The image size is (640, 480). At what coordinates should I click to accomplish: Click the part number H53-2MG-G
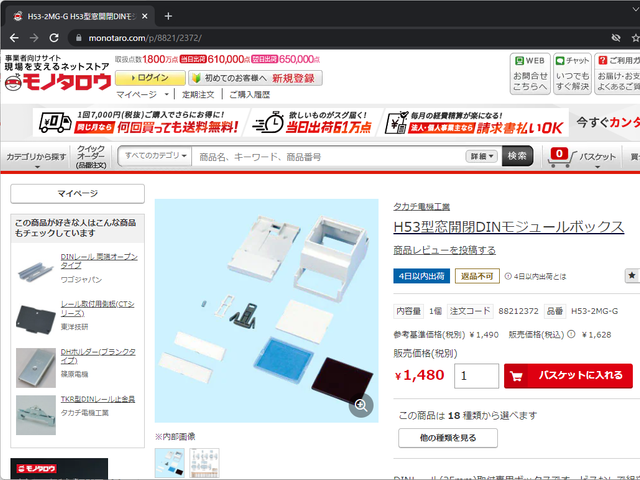pos(594,311)
